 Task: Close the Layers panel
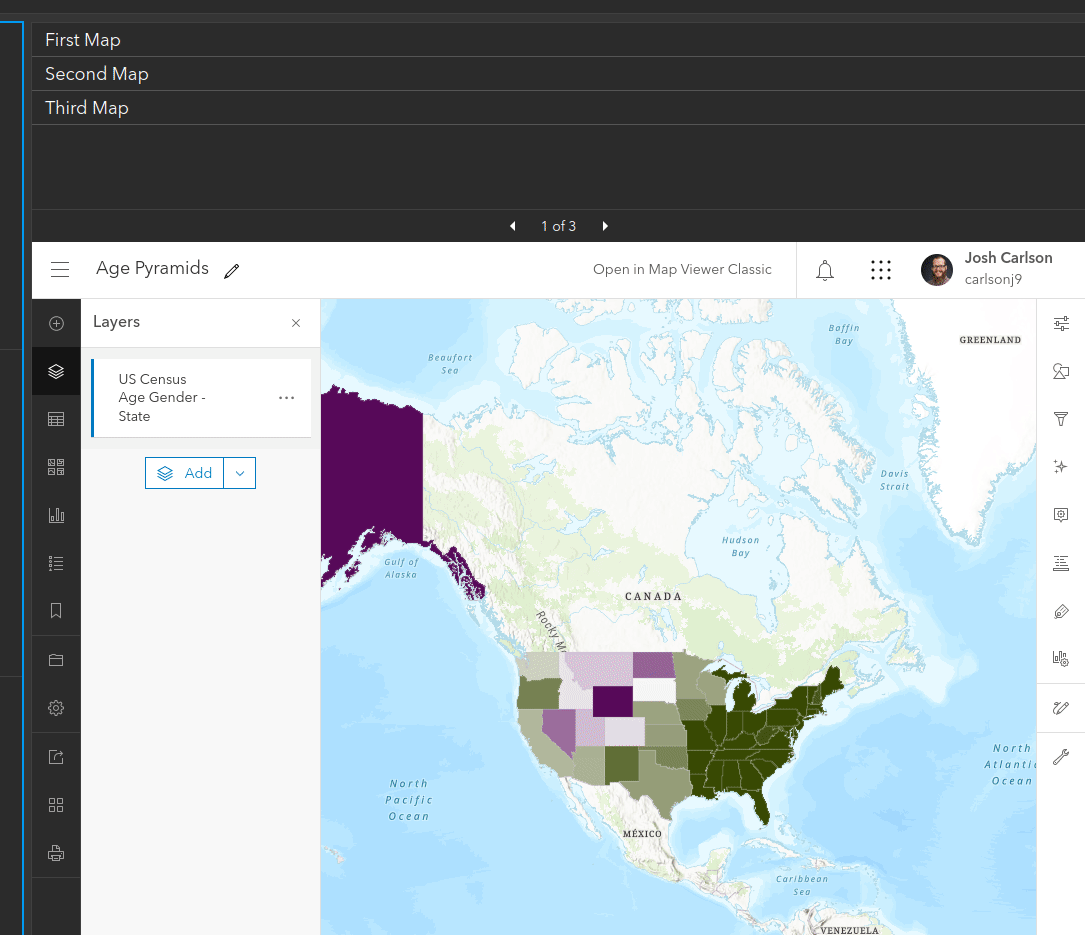(296, 323)
